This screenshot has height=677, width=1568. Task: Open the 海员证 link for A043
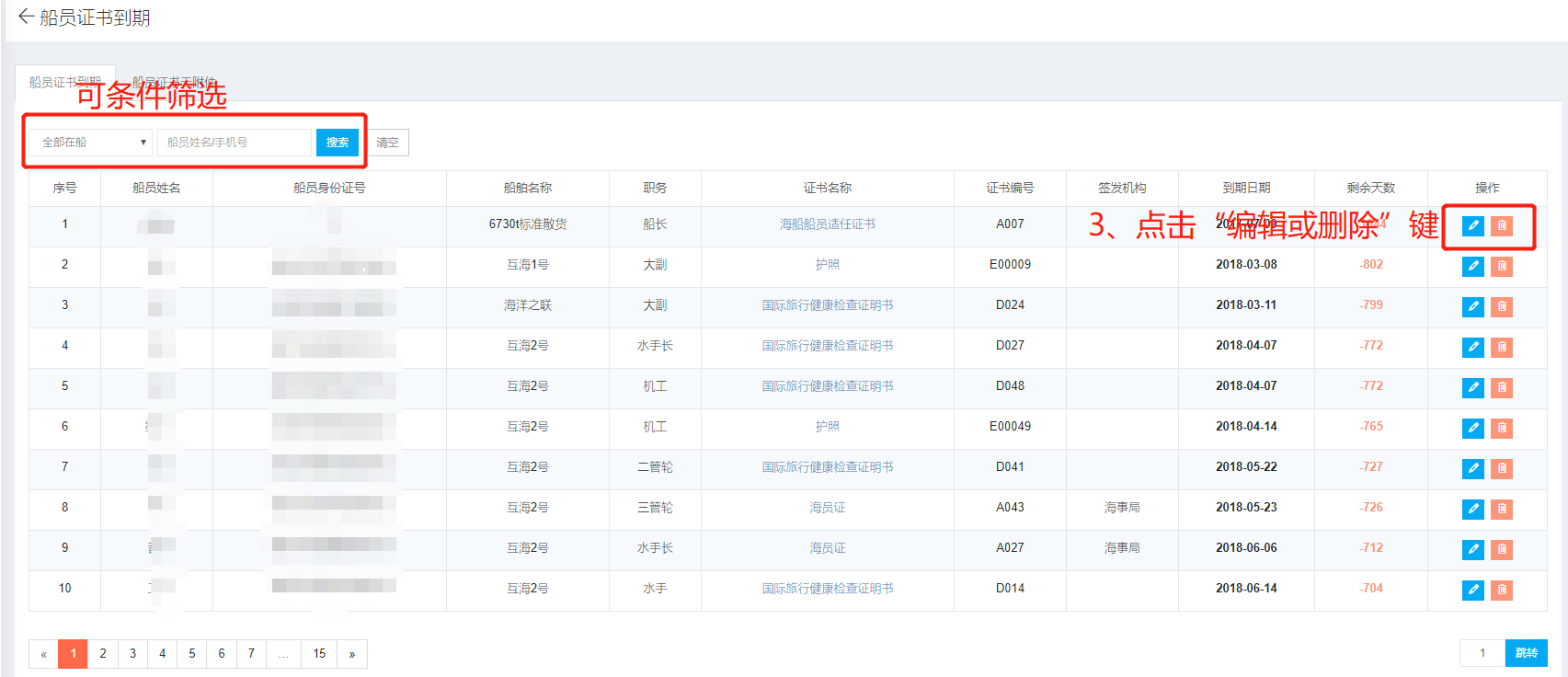tap(828, 507)
